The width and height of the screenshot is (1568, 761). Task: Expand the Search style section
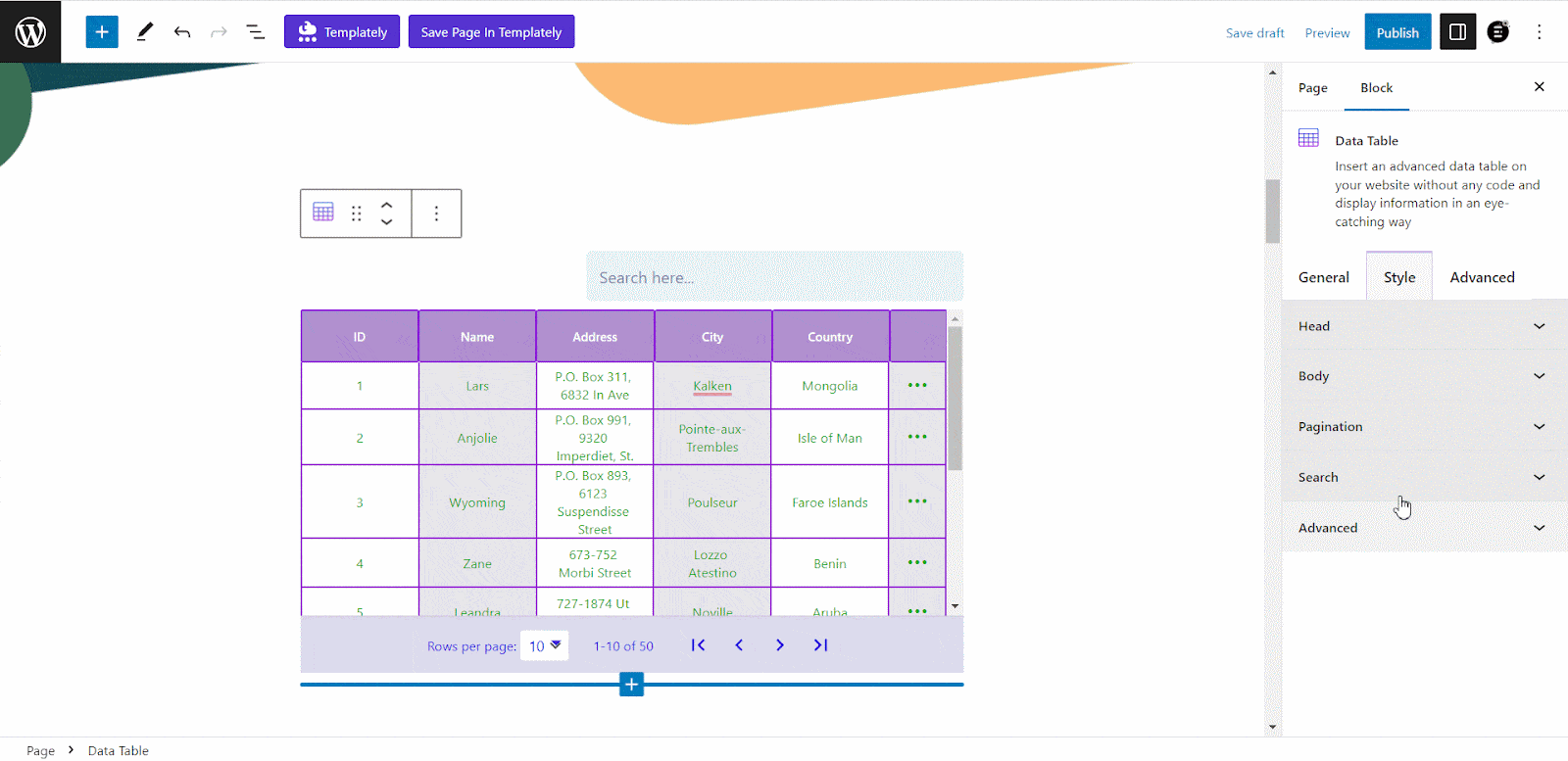(x=1425, y=477)
